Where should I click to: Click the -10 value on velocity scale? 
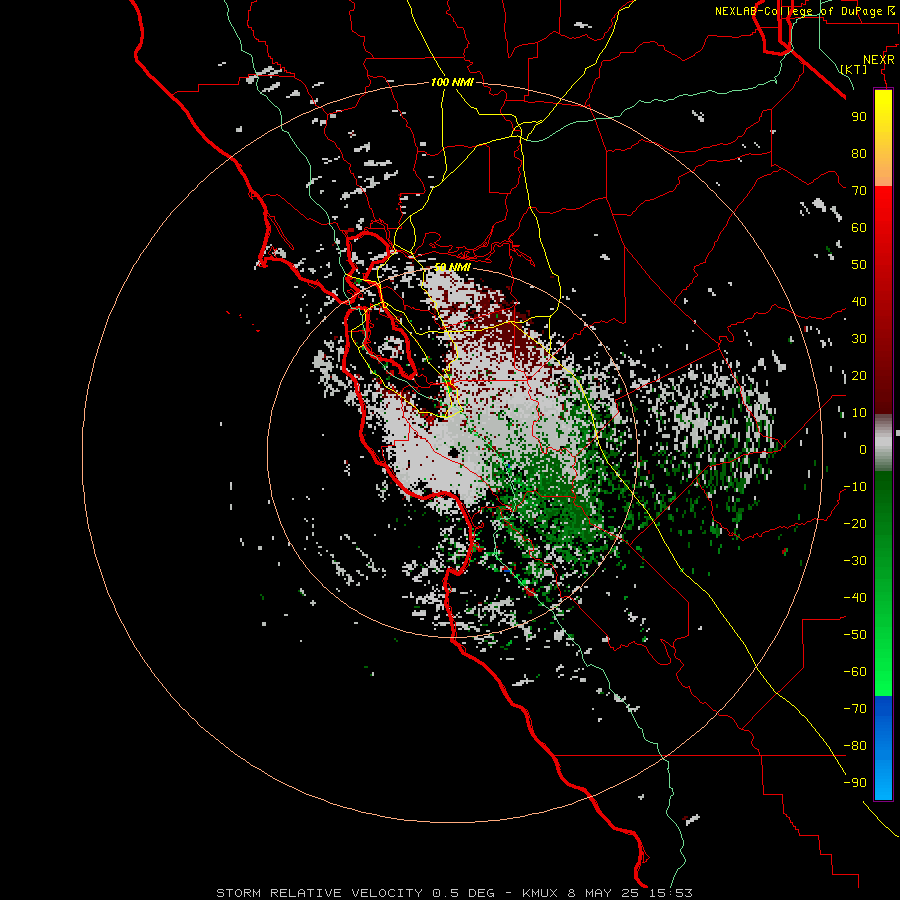[855, 487]
